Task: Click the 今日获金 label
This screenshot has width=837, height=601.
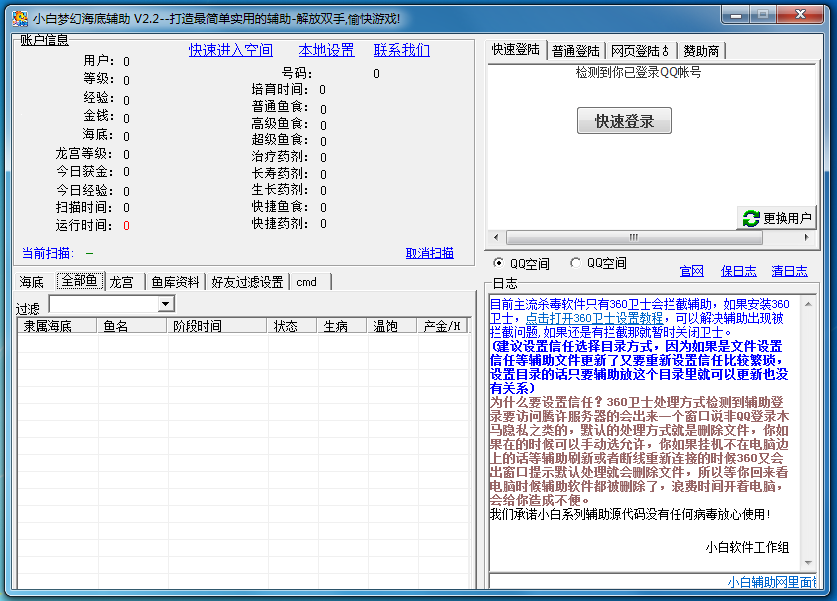Action: [x=84, y=172]
